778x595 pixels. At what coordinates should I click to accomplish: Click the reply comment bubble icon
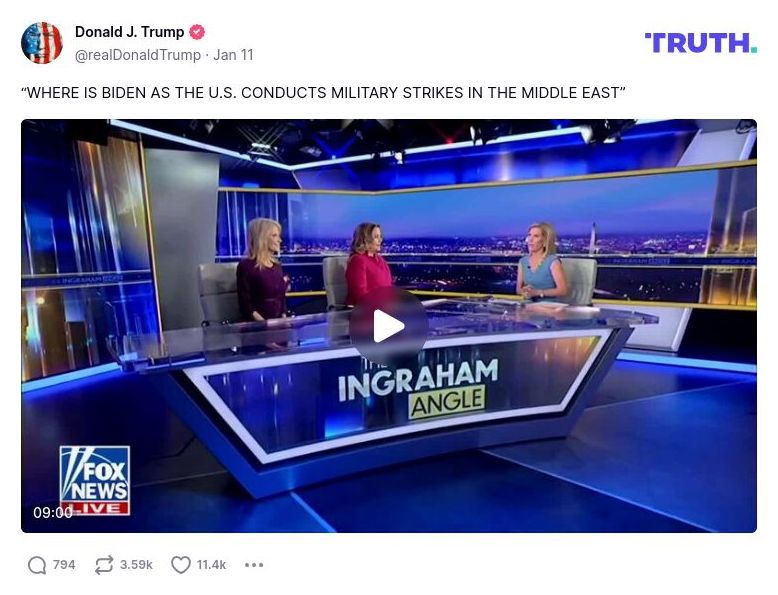(x=37, y=565)
